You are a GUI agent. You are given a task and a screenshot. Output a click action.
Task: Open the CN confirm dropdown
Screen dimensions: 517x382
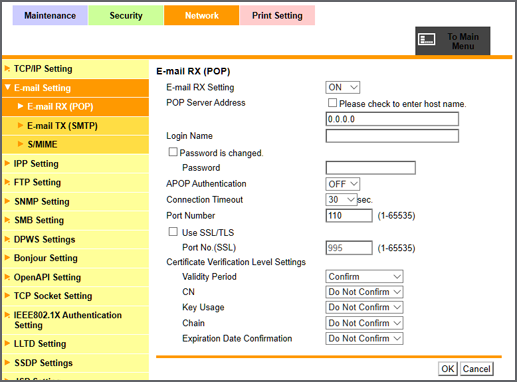364,292
